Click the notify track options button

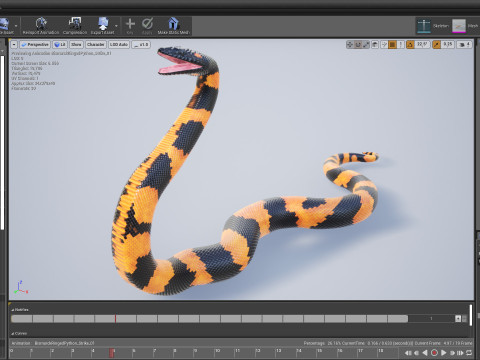458,319
